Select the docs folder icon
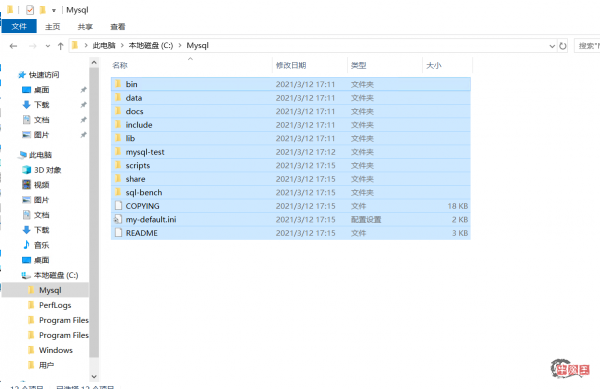This screenshot has width=600, height=389. point(118,111)
